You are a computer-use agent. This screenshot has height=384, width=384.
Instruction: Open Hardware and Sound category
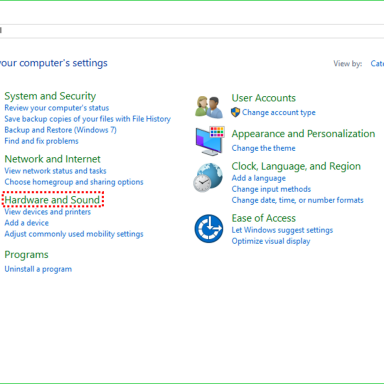coord(52,200)
